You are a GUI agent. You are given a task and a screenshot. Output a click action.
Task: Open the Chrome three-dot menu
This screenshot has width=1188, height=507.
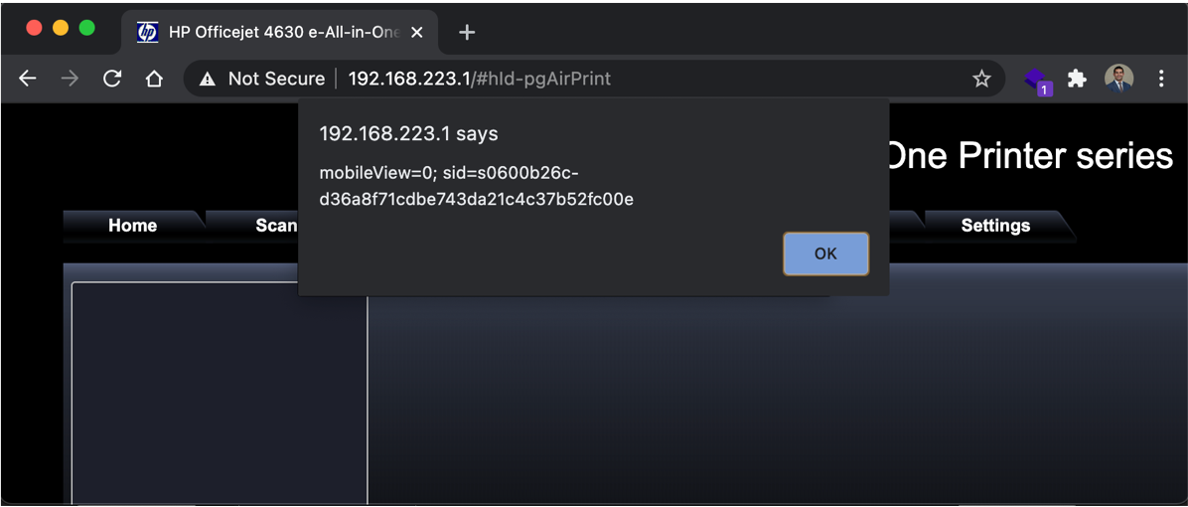pos(1161,79)
